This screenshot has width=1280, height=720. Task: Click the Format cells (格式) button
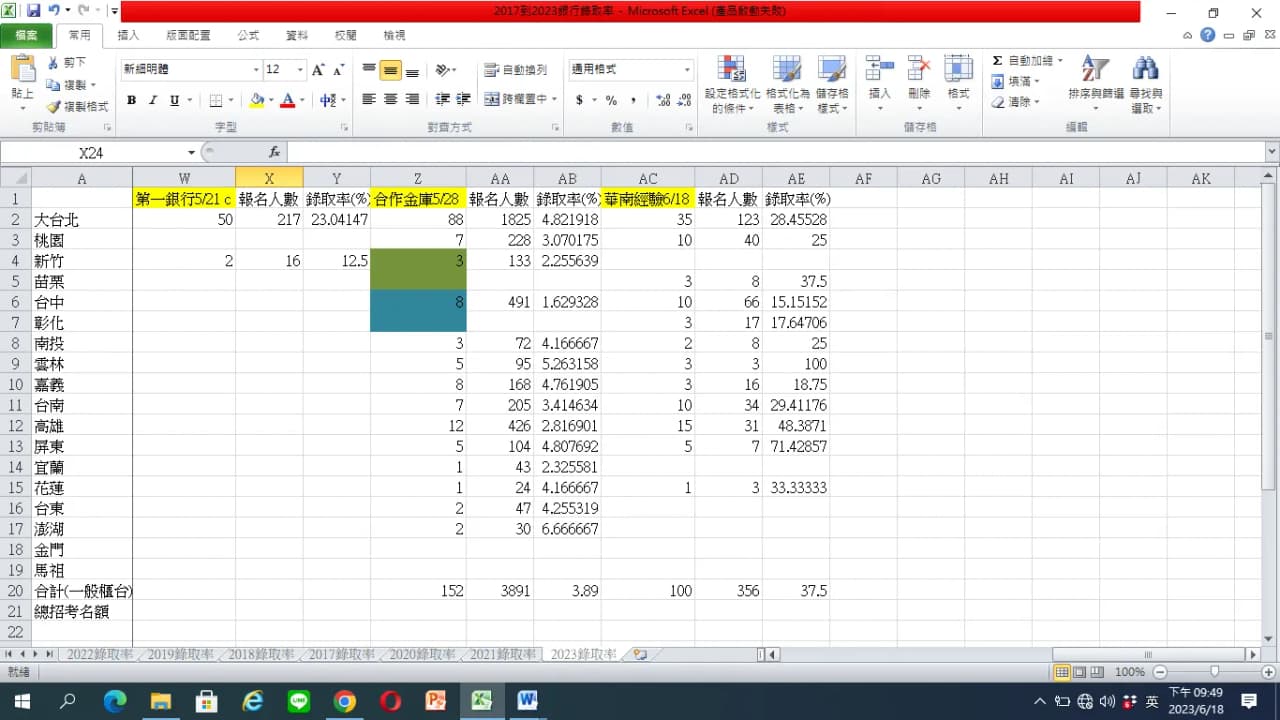(x=958, y=84)
